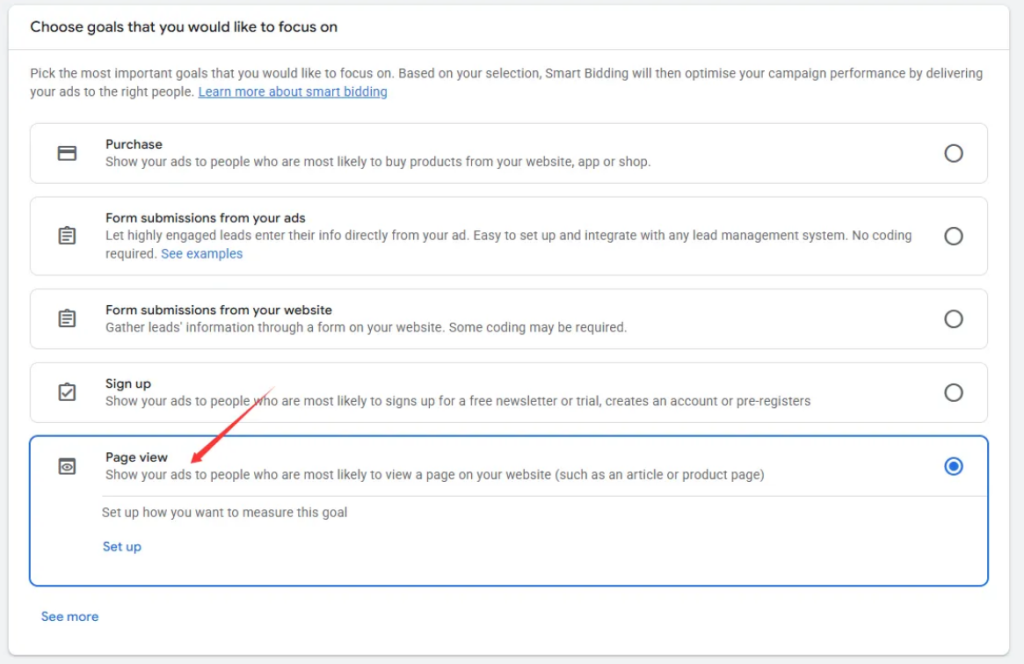Click the 'Page view' goal title text
Viewport: 1024px width, 664px height.
(137, 457)
